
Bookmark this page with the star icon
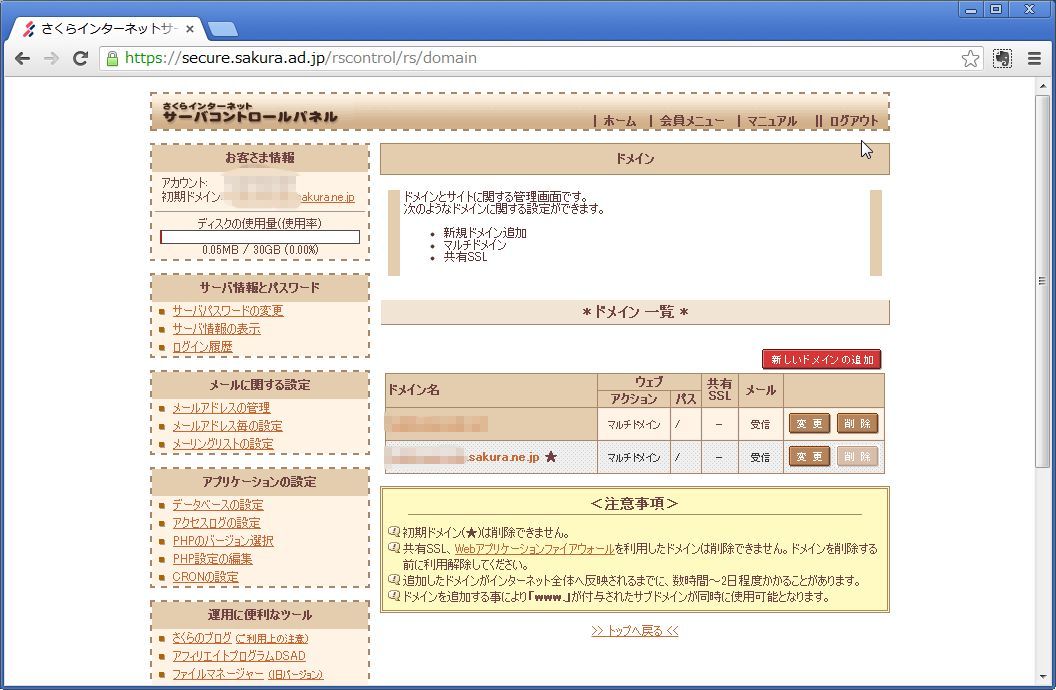pos(970,59)
